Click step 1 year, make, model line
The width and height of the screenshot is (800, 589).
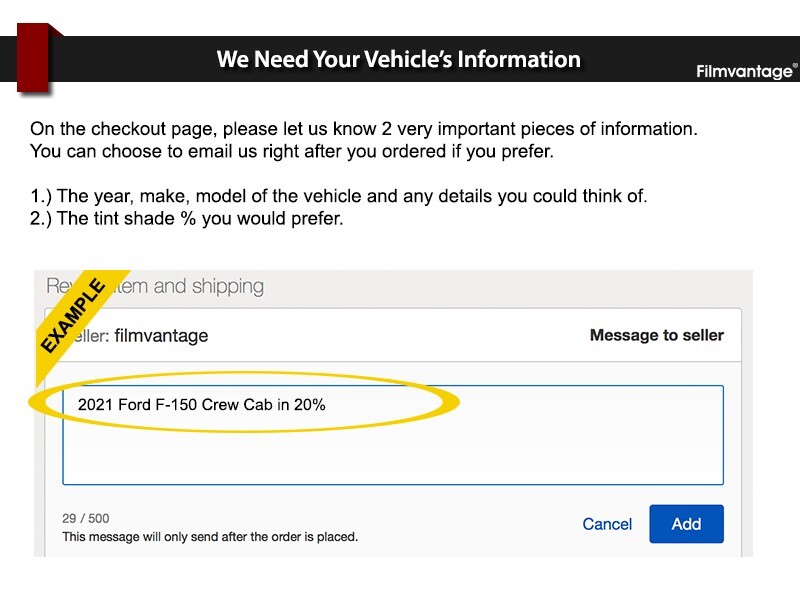click(x=338, y=196)
